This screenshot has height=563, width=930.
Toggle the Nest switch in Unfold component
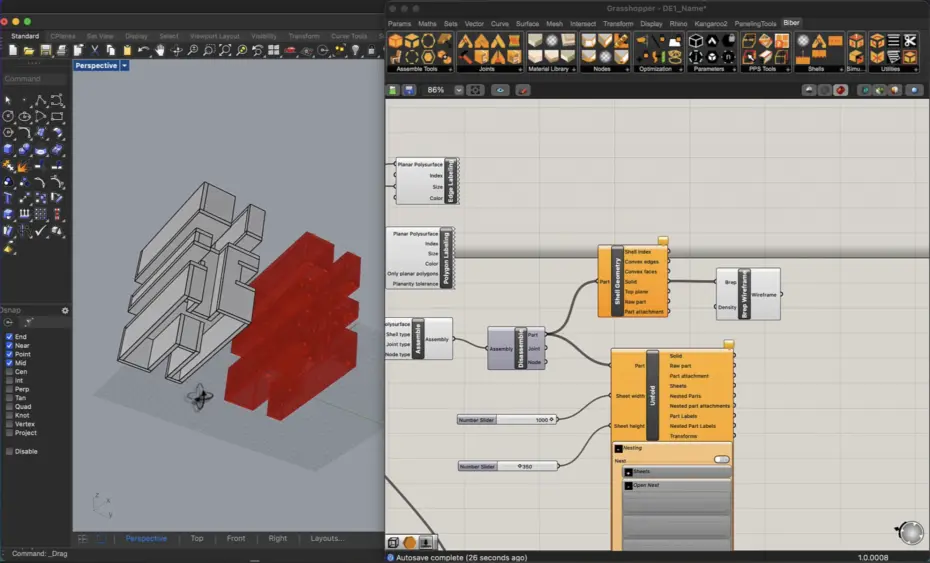pyautogui.click(x=721, y=460)
